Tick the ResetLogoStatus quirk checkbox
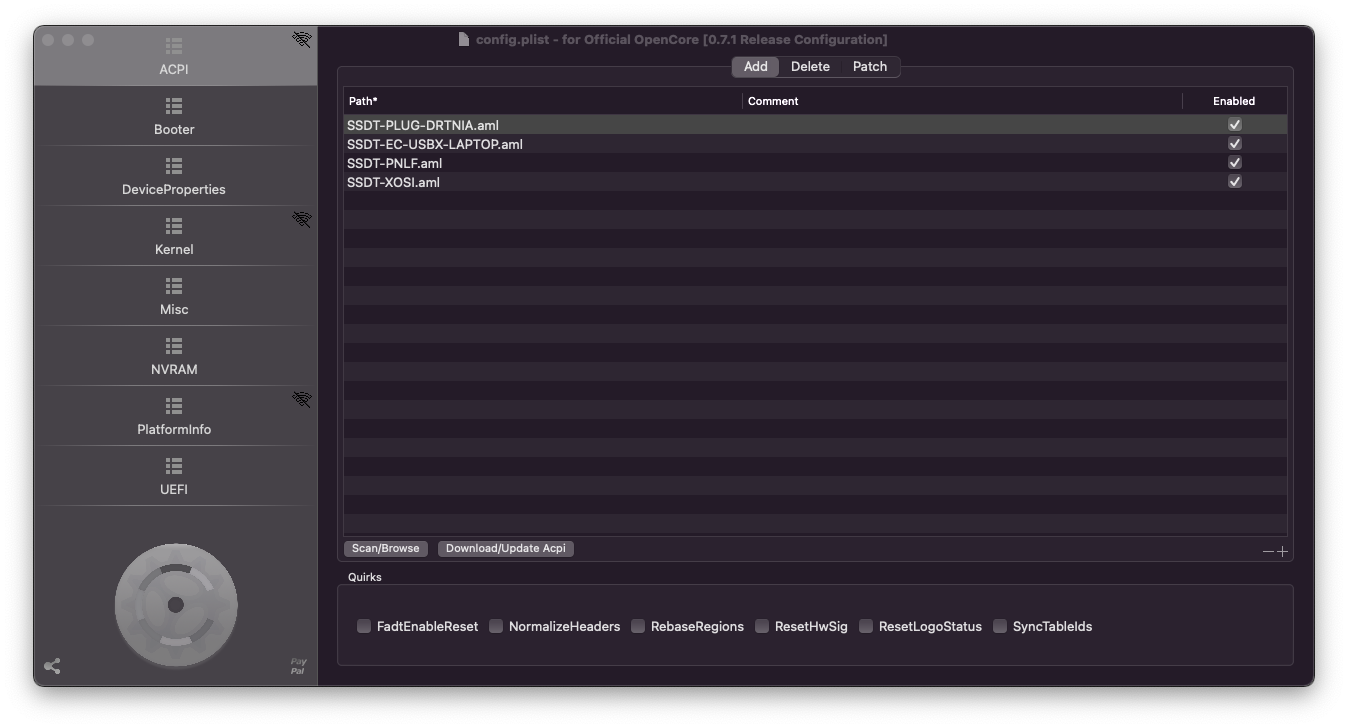The width and height of the screenshot is (1348, 728). (x=866, y=626)
